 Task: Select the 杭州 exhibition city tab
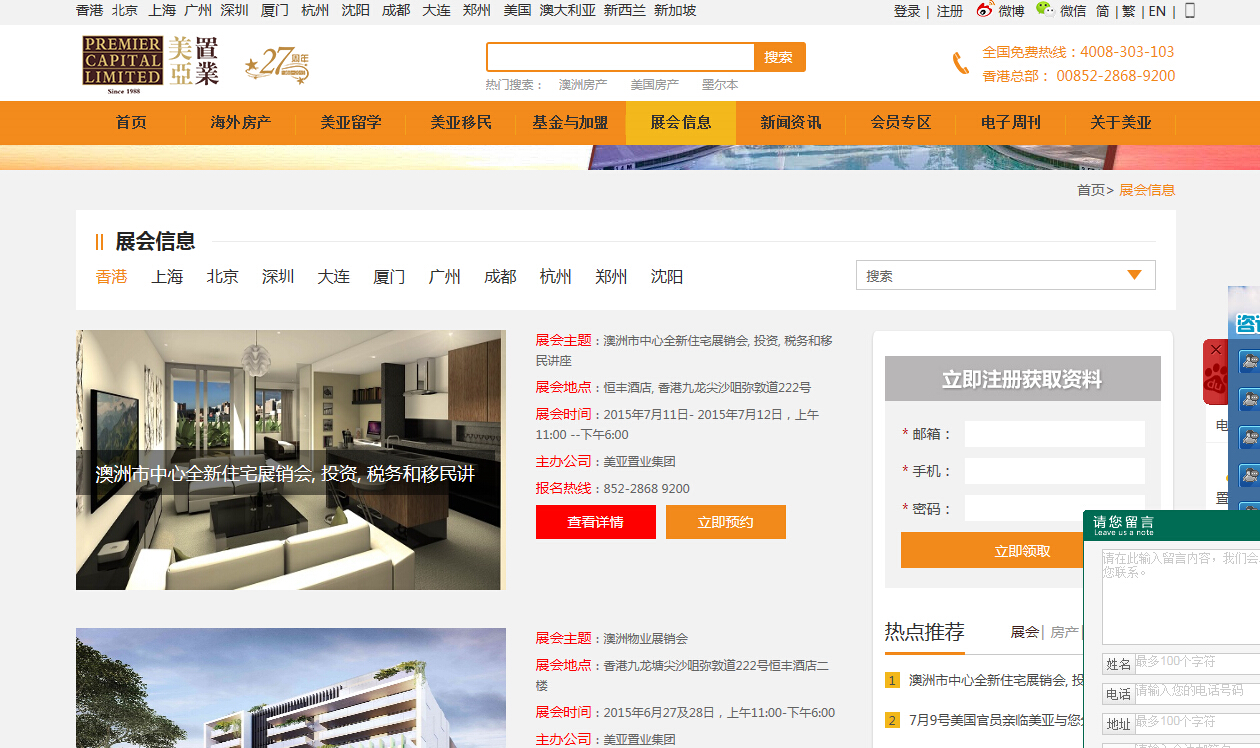(x=556, y=277)
